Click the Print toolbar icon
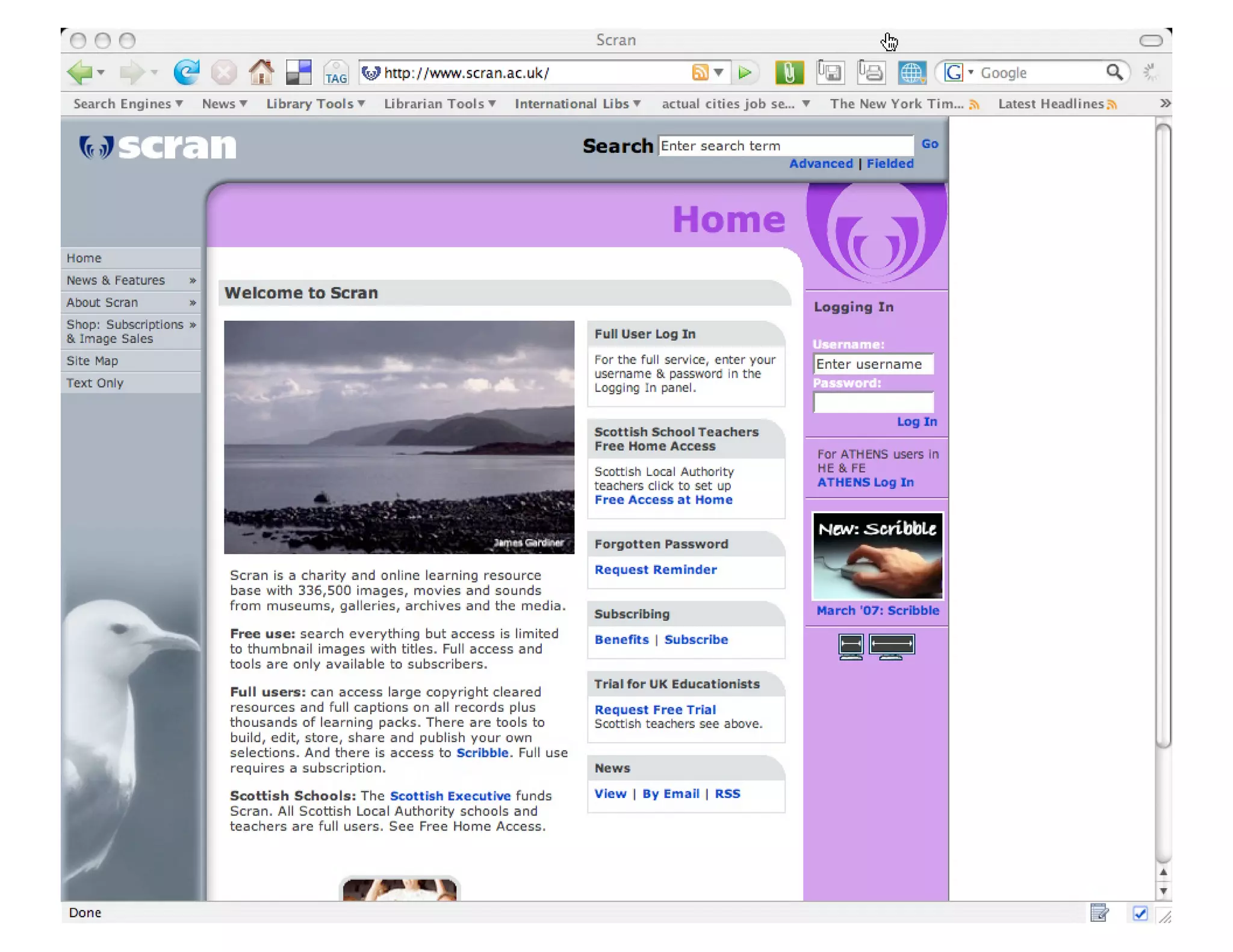 (x=871, y=73)
